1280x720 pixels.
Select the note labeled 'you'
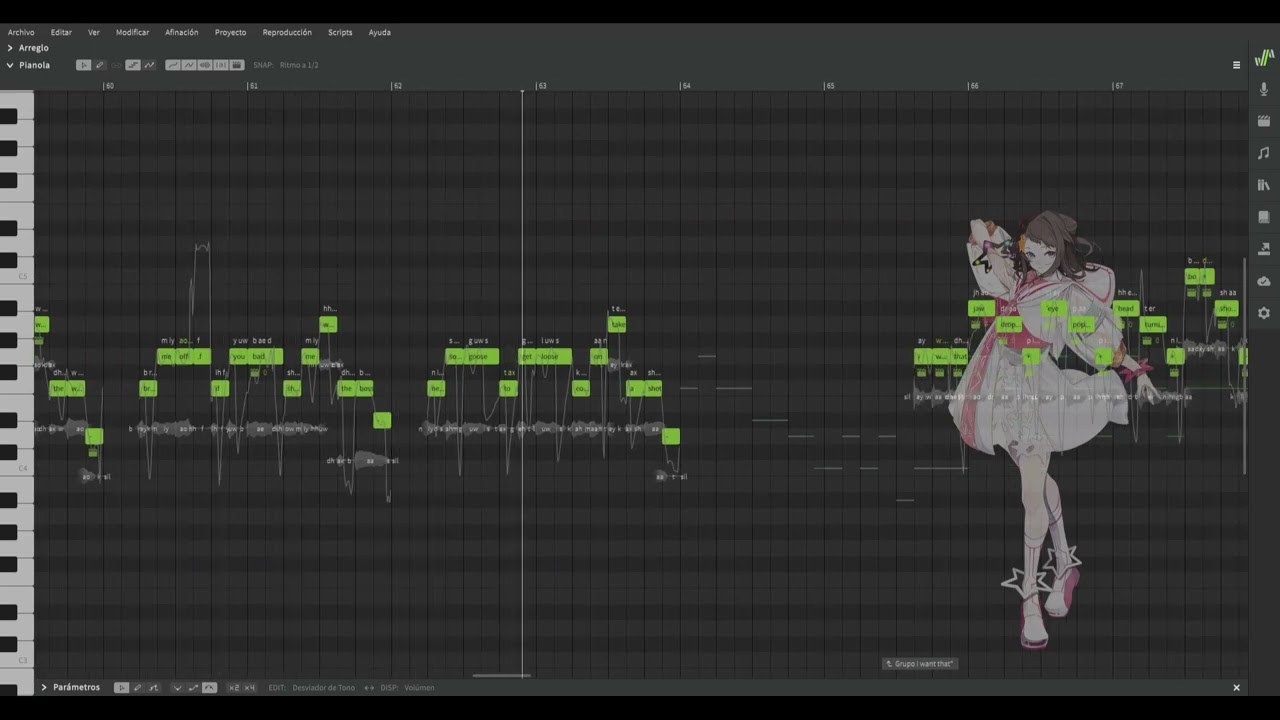point(239,357)
